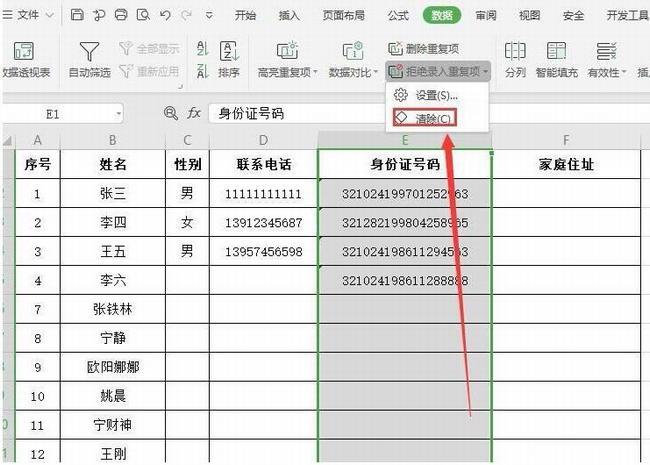Click the Redo arrow icon
650x465 pixels.
[x=186, y=15]
